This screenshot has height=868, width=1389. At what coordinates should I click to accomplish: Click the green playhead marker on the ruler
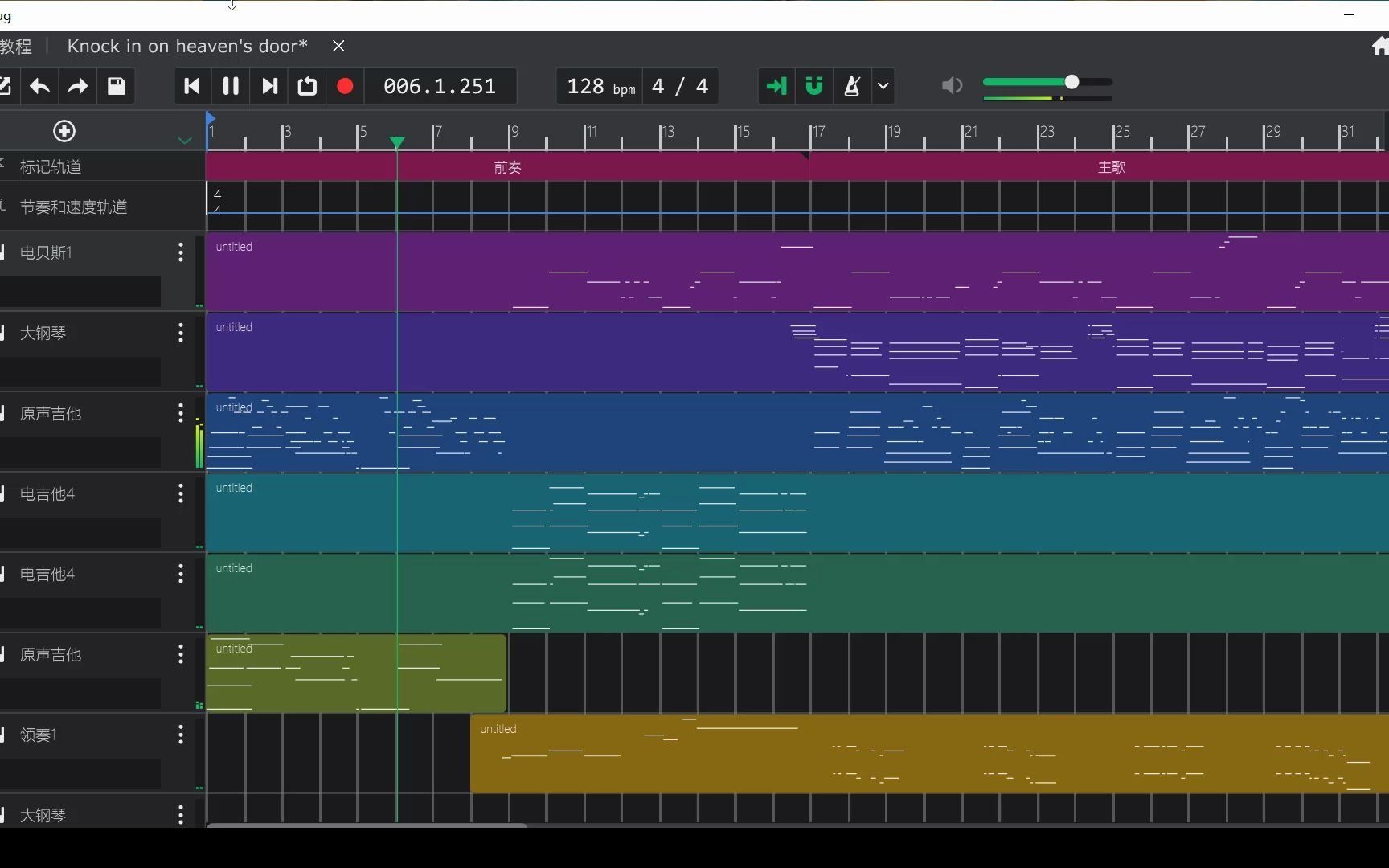(x=397, y=142)
